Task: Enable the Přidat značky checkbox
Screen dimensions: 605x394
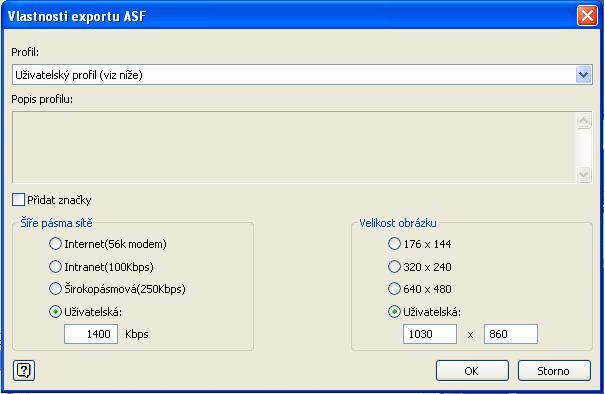Action: [x=18, y=200]
